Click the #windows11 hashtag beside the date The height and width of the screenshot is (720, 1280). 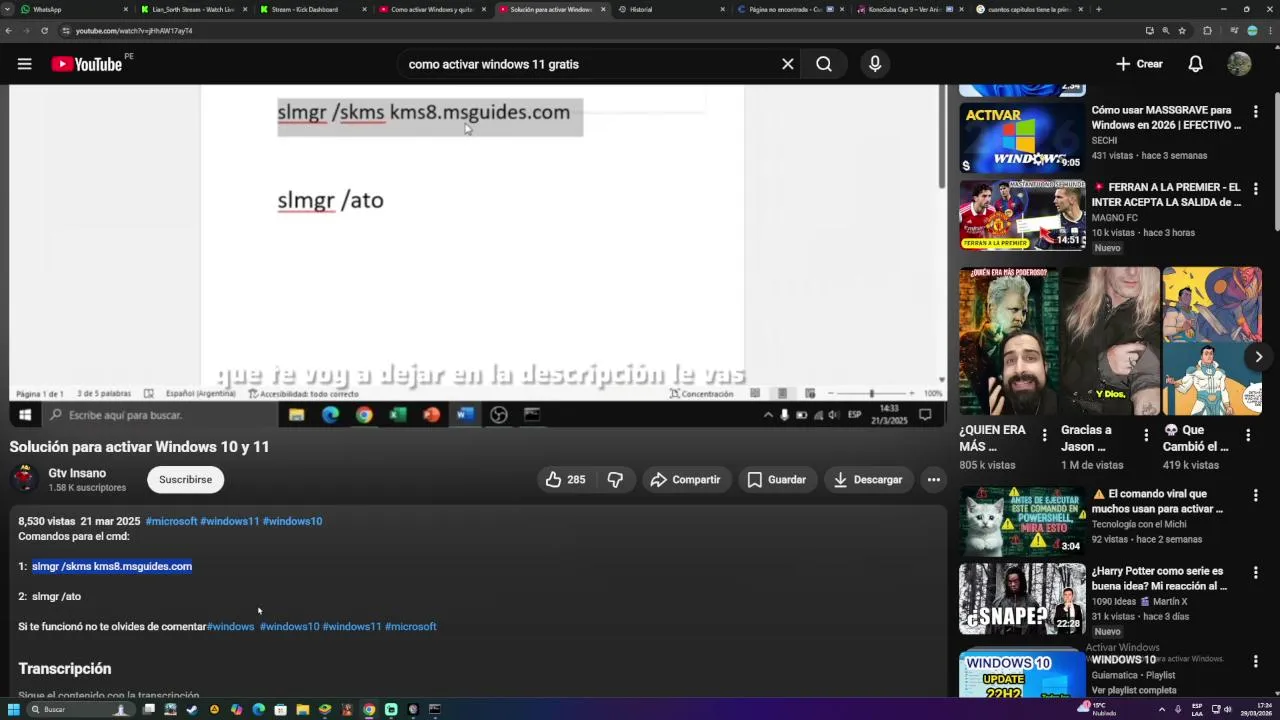pyautogui.click(x=230, y=521)
